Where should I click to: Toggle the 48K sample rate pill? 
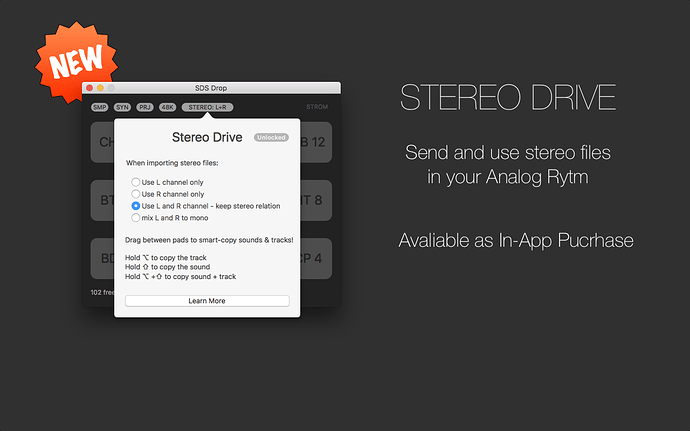[168, 107]
